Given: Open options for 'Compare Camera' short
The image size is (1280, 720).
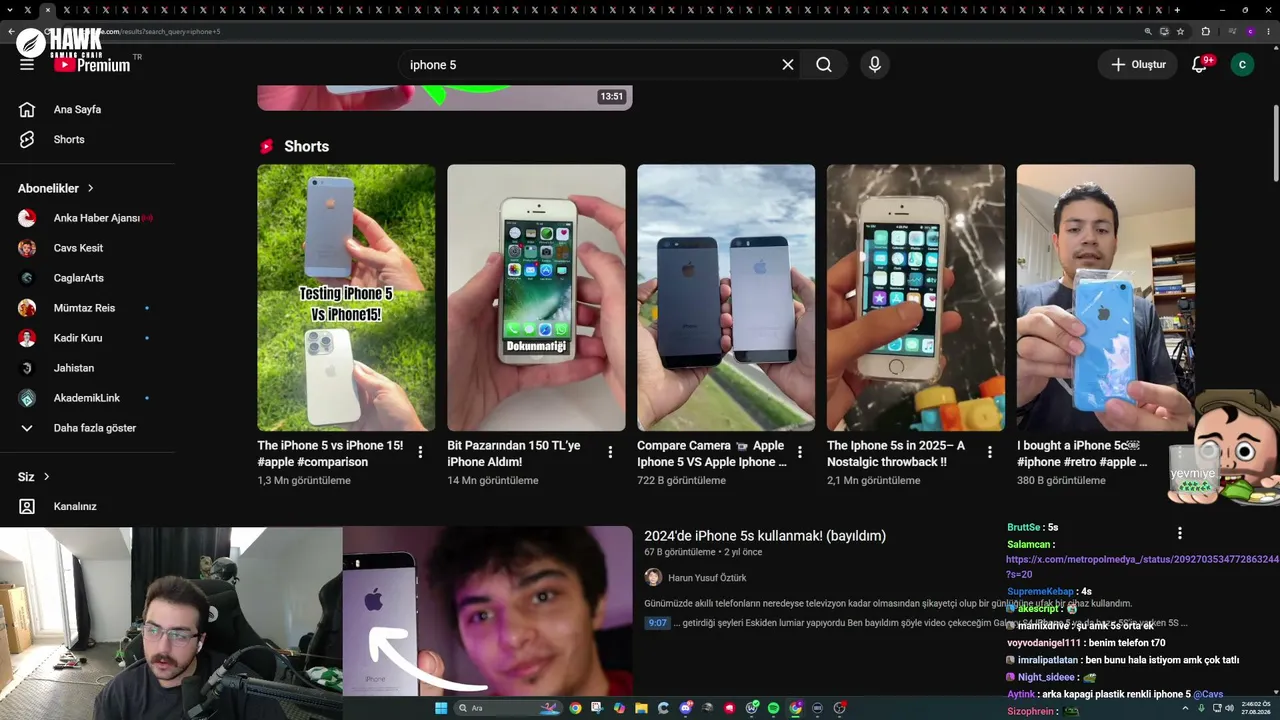Looking at the screenshot, I should (x=800, y=452).
